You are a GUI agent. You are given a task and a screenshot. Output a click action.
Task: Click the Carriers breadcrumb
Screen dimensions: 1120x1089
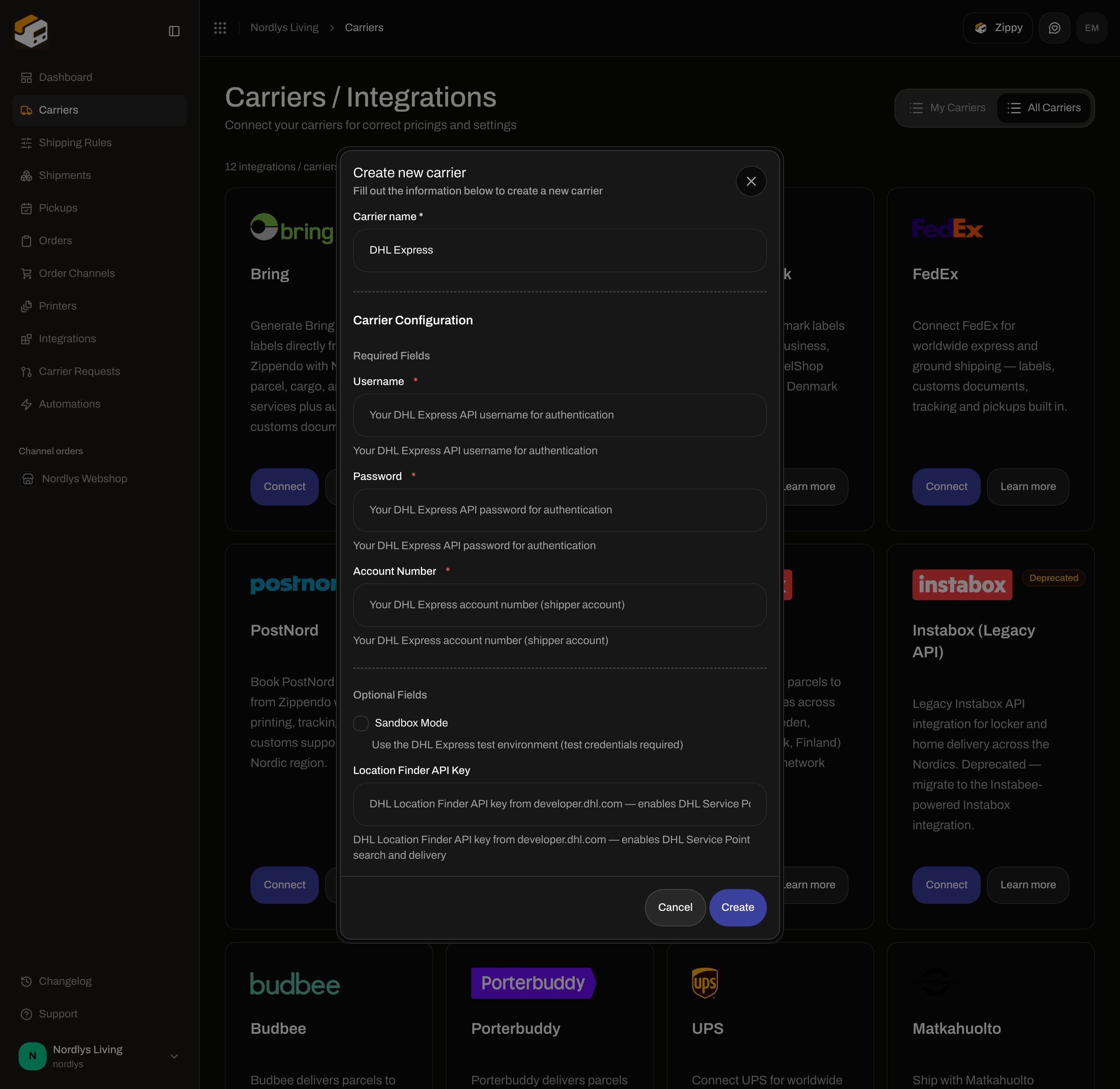[364, 28]
